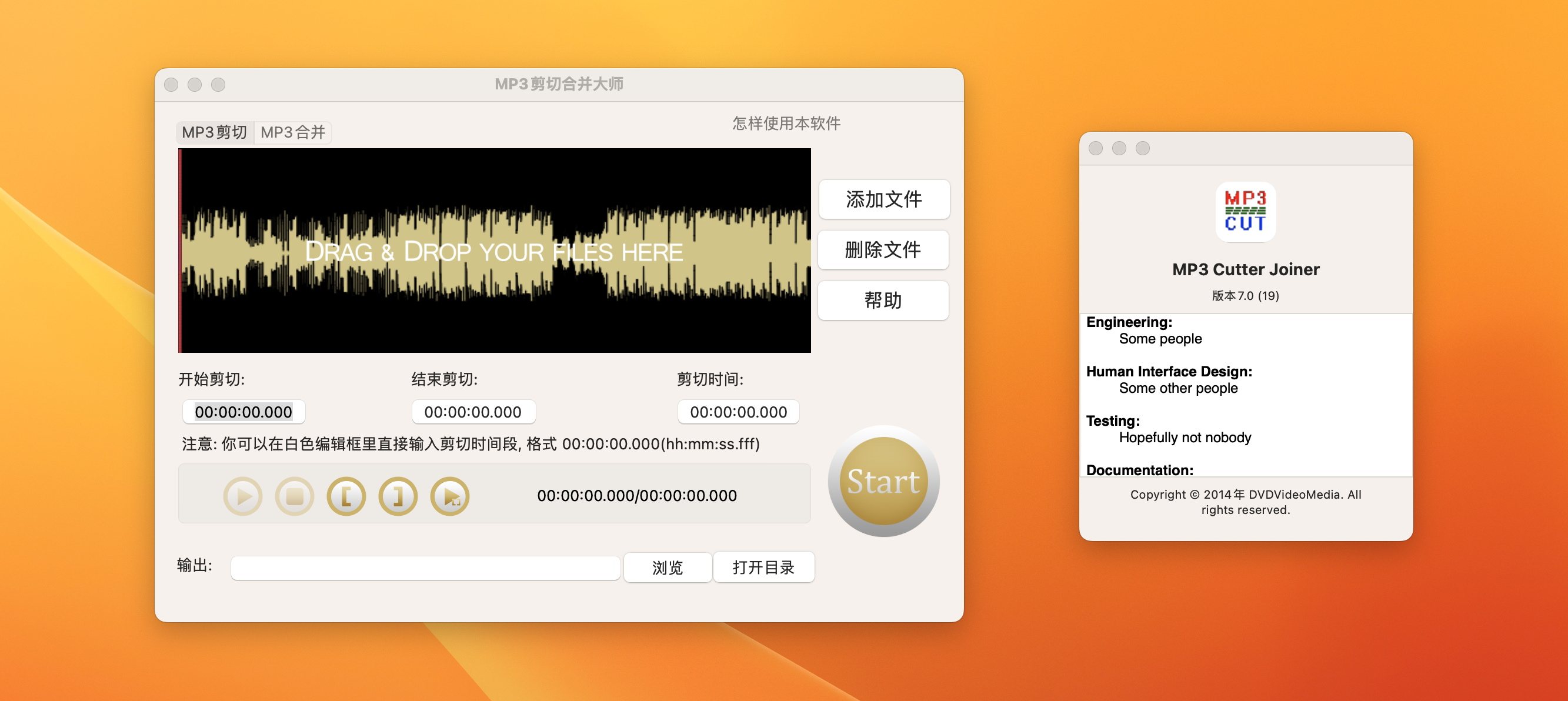Click the play selection preview icon
Viewport: 1568px width, 701px height.
click(450, 496)
